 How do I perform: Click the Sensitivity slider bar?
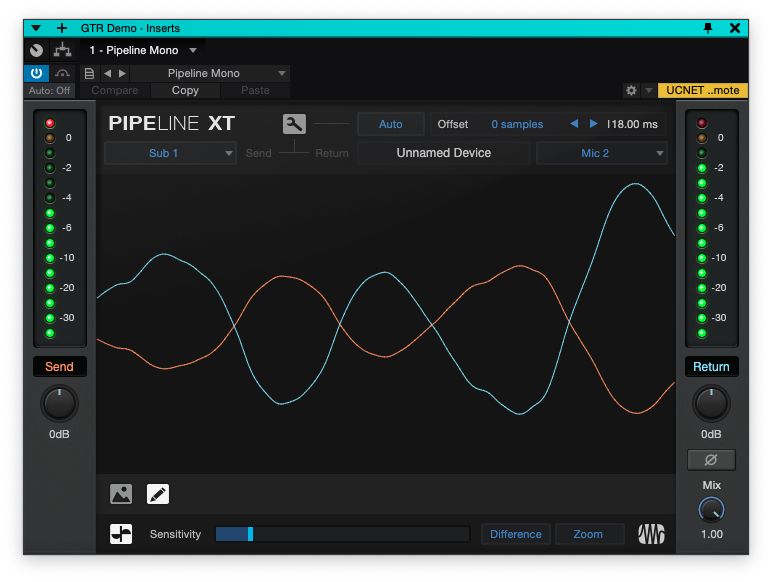pyautogui.click(x=343, y=534)
